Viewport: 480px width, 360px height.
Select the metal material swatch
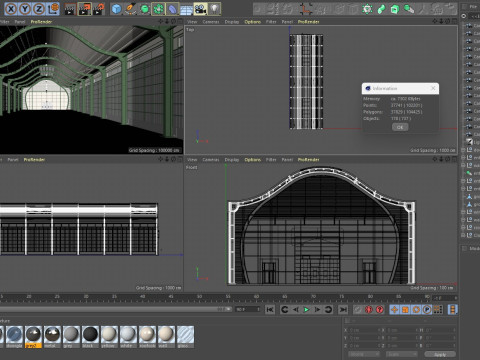[x=52, y=337]
